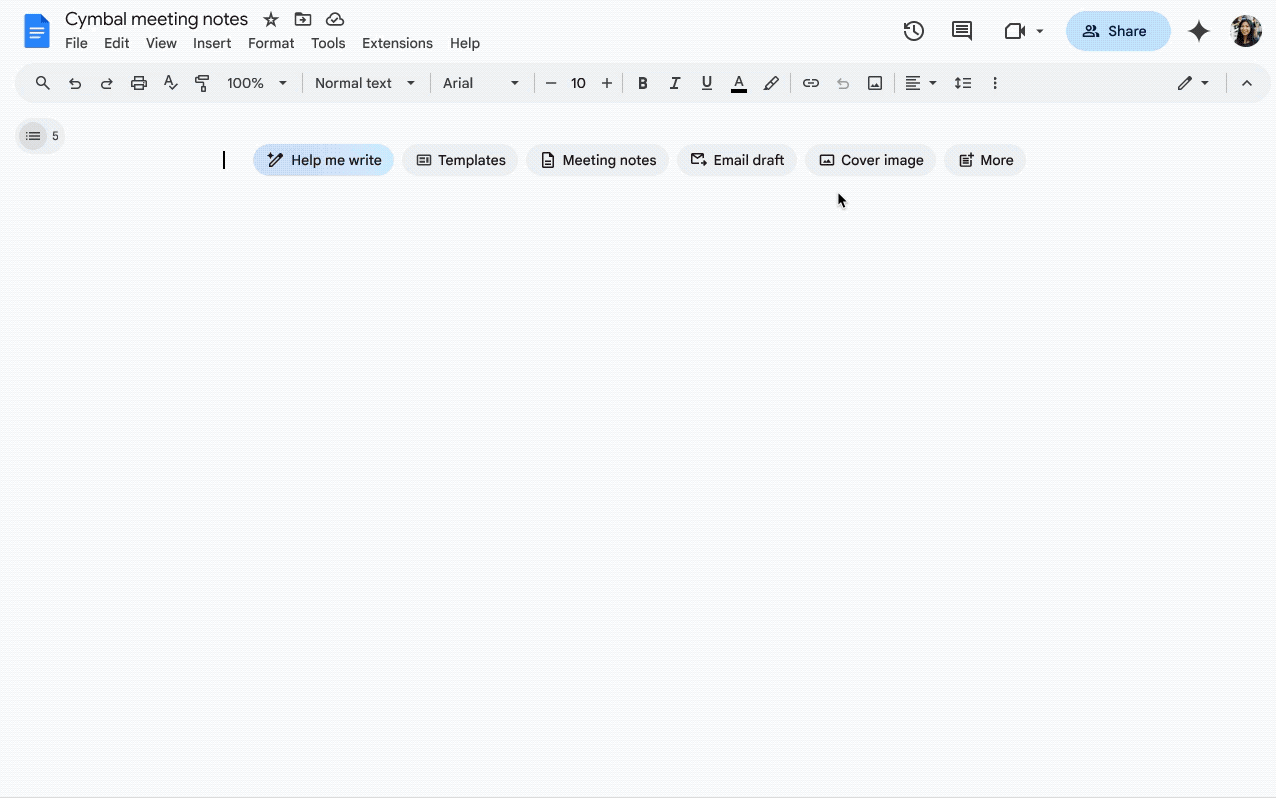The image size is (1276, 798).
Task: Open the Insert link tool
Action: click(811, 83)
